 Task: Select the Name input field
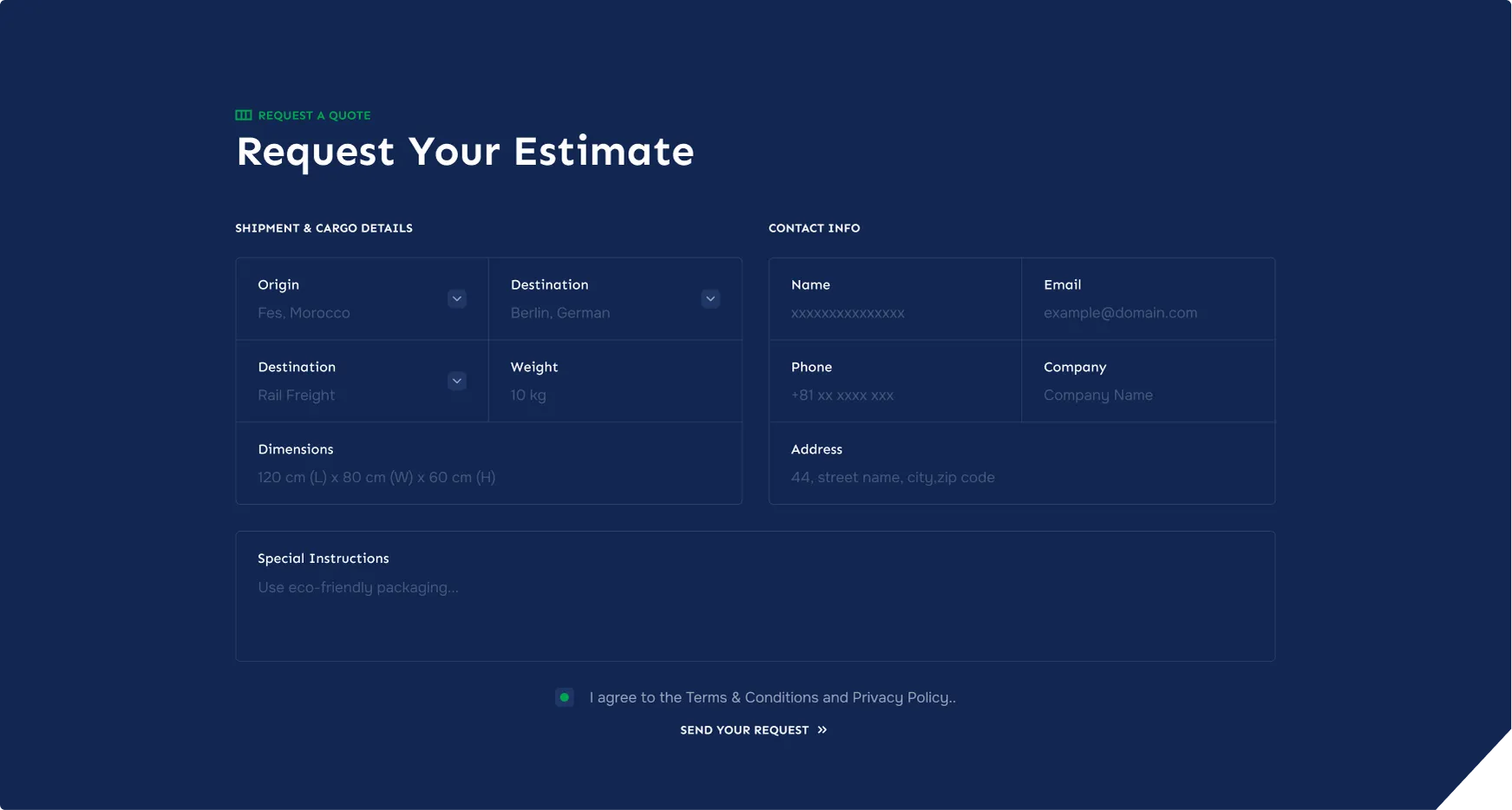[893, 313]
